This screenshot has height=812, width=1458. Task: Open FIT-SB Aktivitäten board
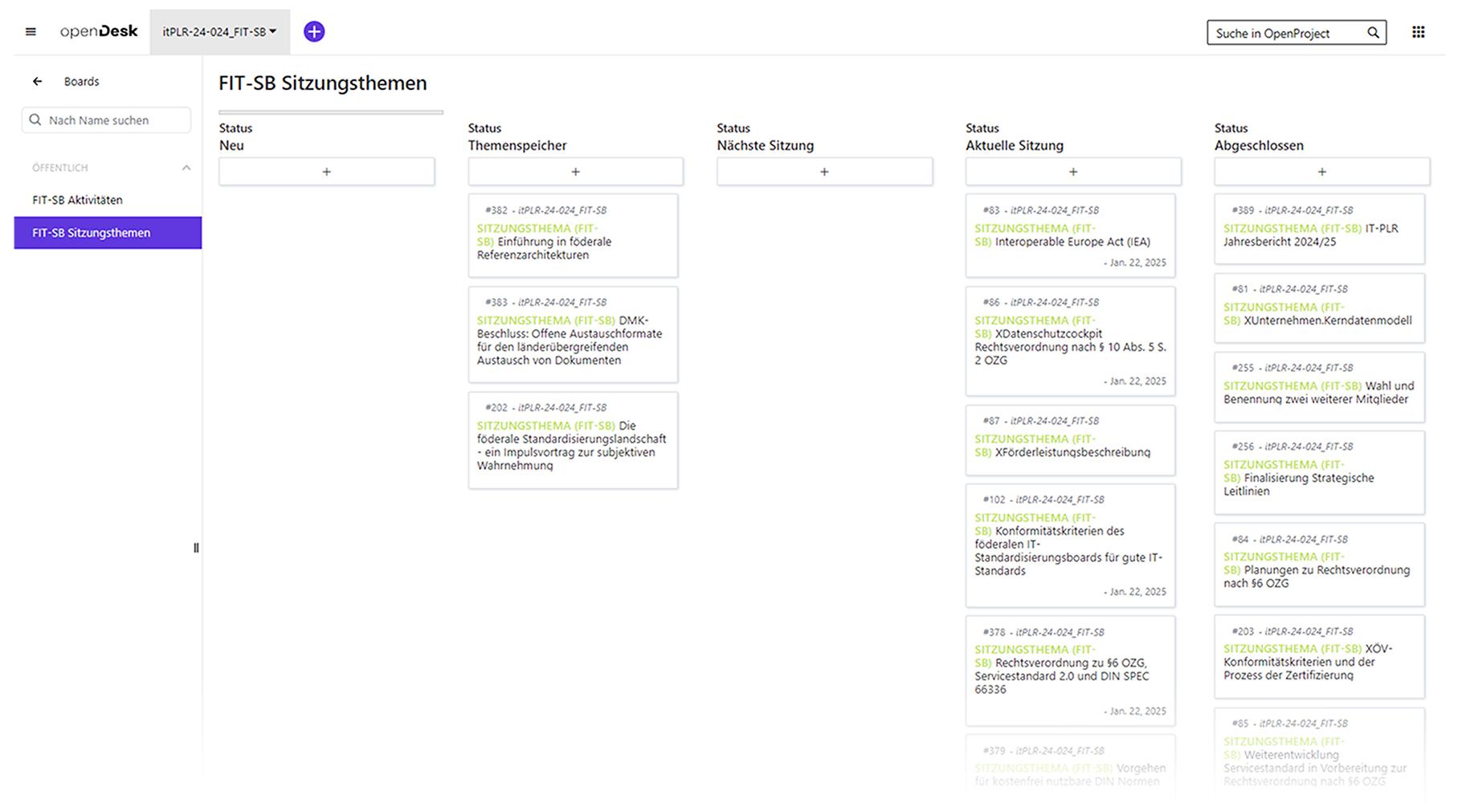(x=78, y=200)
